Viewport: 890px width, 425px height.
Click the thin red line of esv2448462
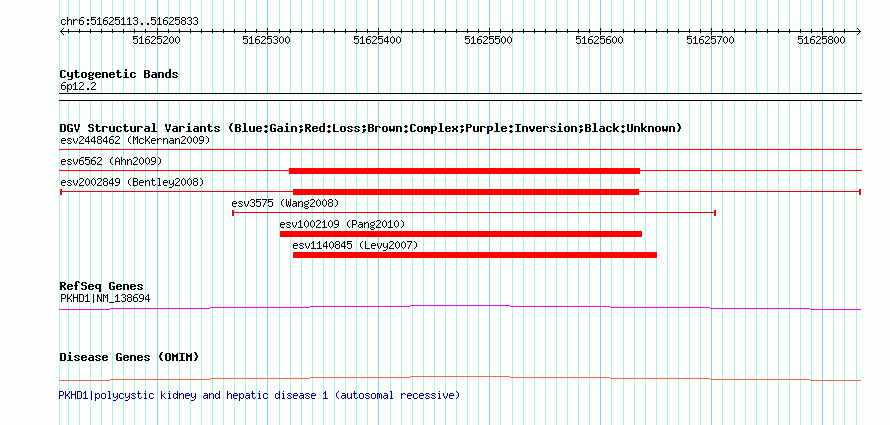point(461,150)
